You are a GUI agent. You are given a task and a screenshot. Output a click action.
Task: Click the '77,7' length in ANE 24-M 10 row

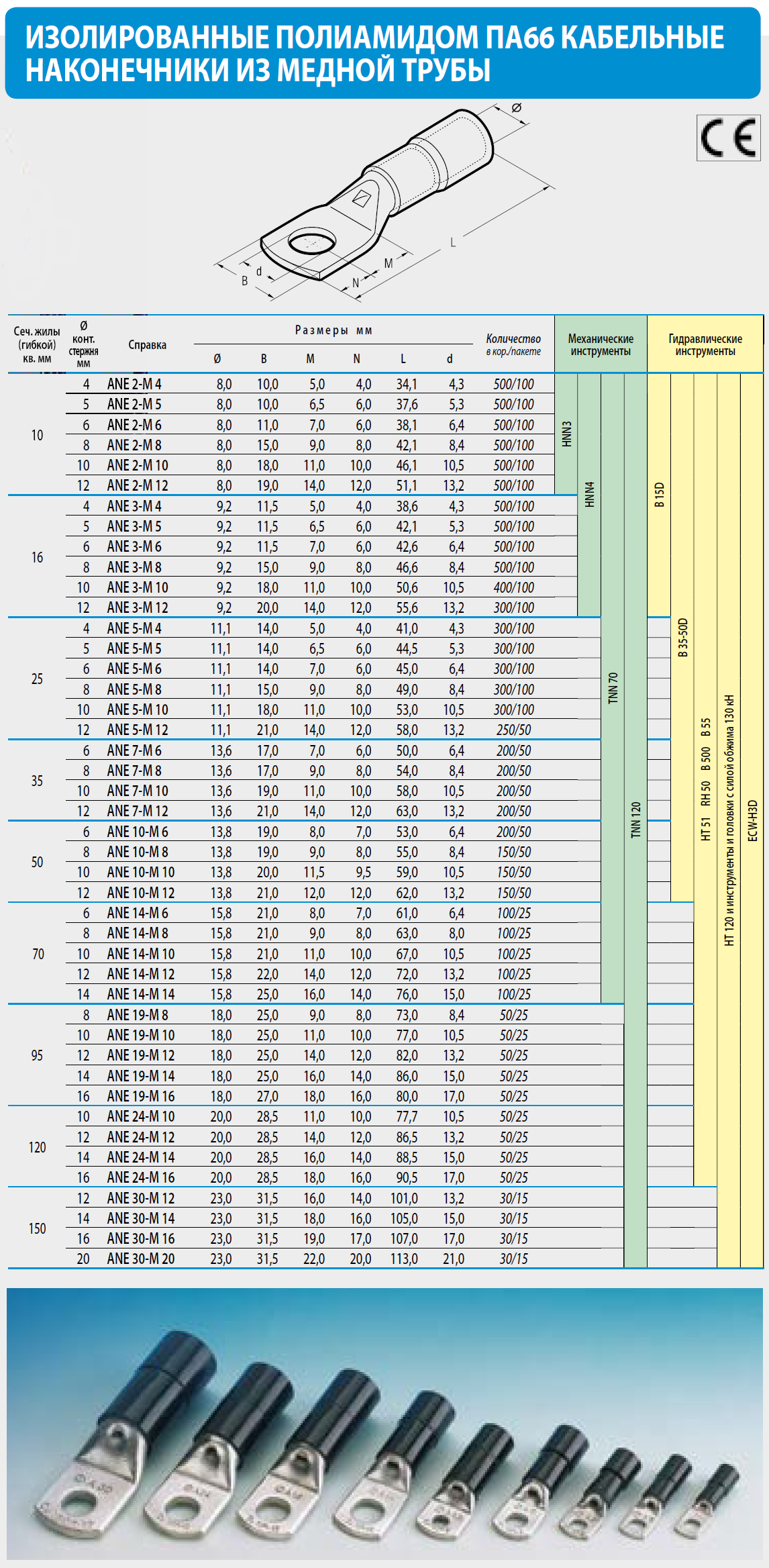coord(407,1116)
